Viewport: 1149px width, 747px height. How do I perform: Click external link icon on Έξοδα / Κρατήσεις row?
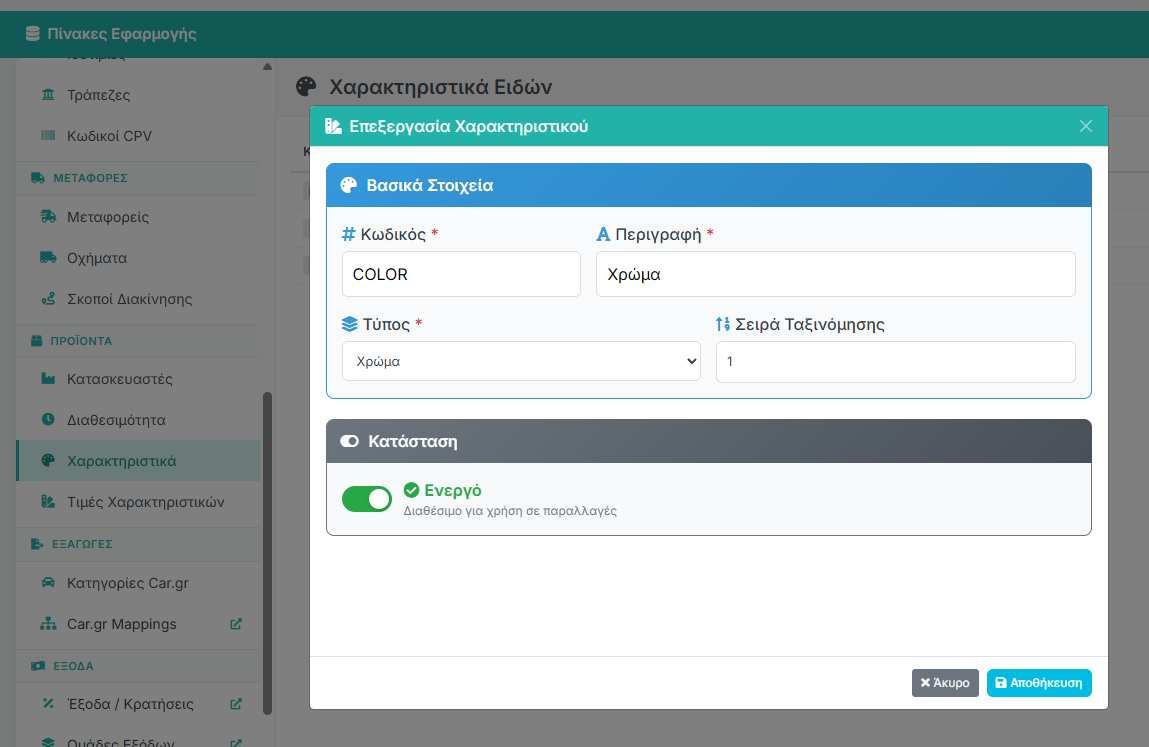pyautogui.click(x=236, y=704)
